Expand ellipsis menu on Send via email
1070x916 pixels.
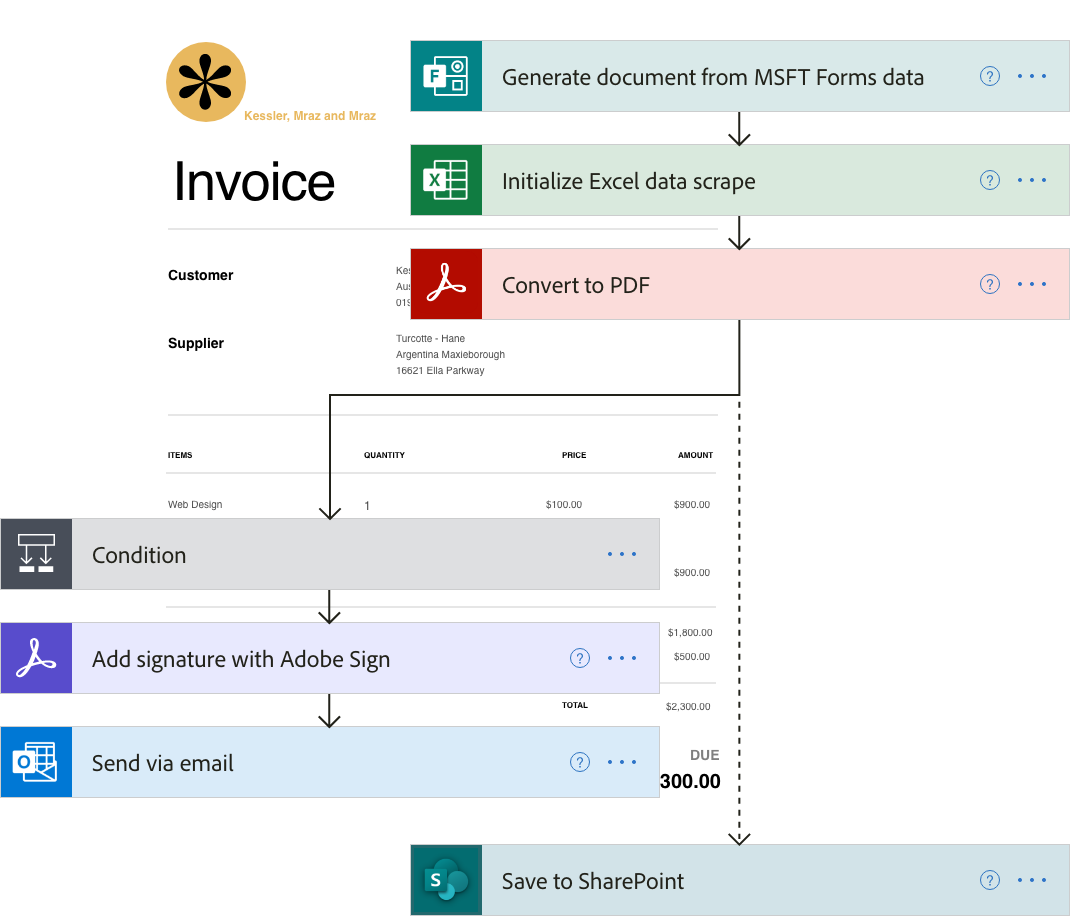pos(622,762)
